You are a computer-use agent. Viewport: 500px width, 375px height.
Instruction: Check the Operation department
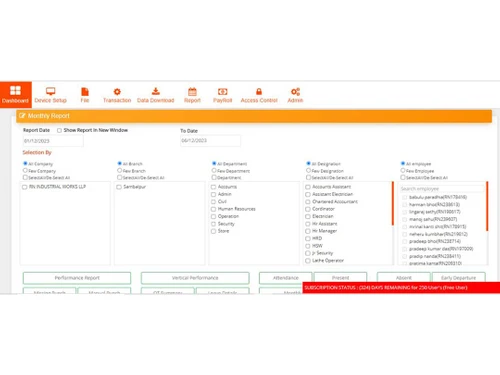point(214,216)
